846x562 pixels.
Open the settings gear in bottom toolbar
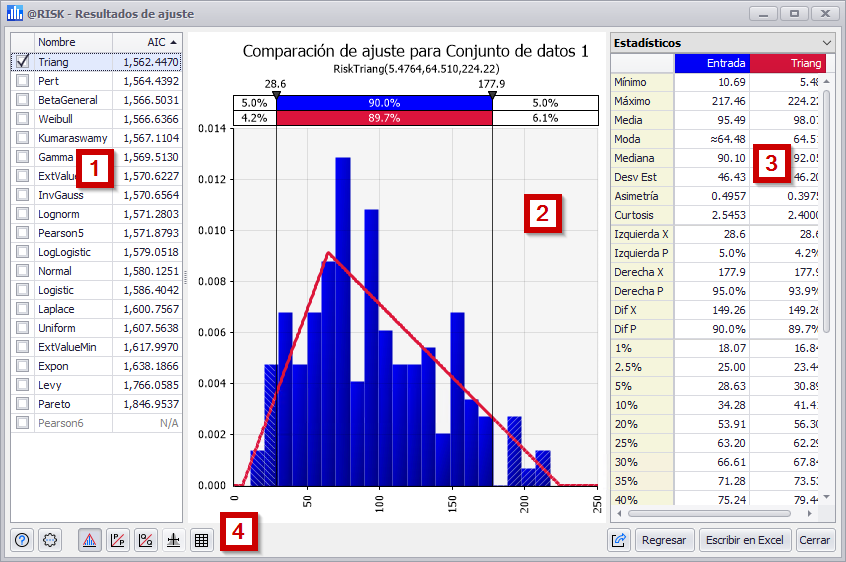pyautogui.click(x=51, y=540)
